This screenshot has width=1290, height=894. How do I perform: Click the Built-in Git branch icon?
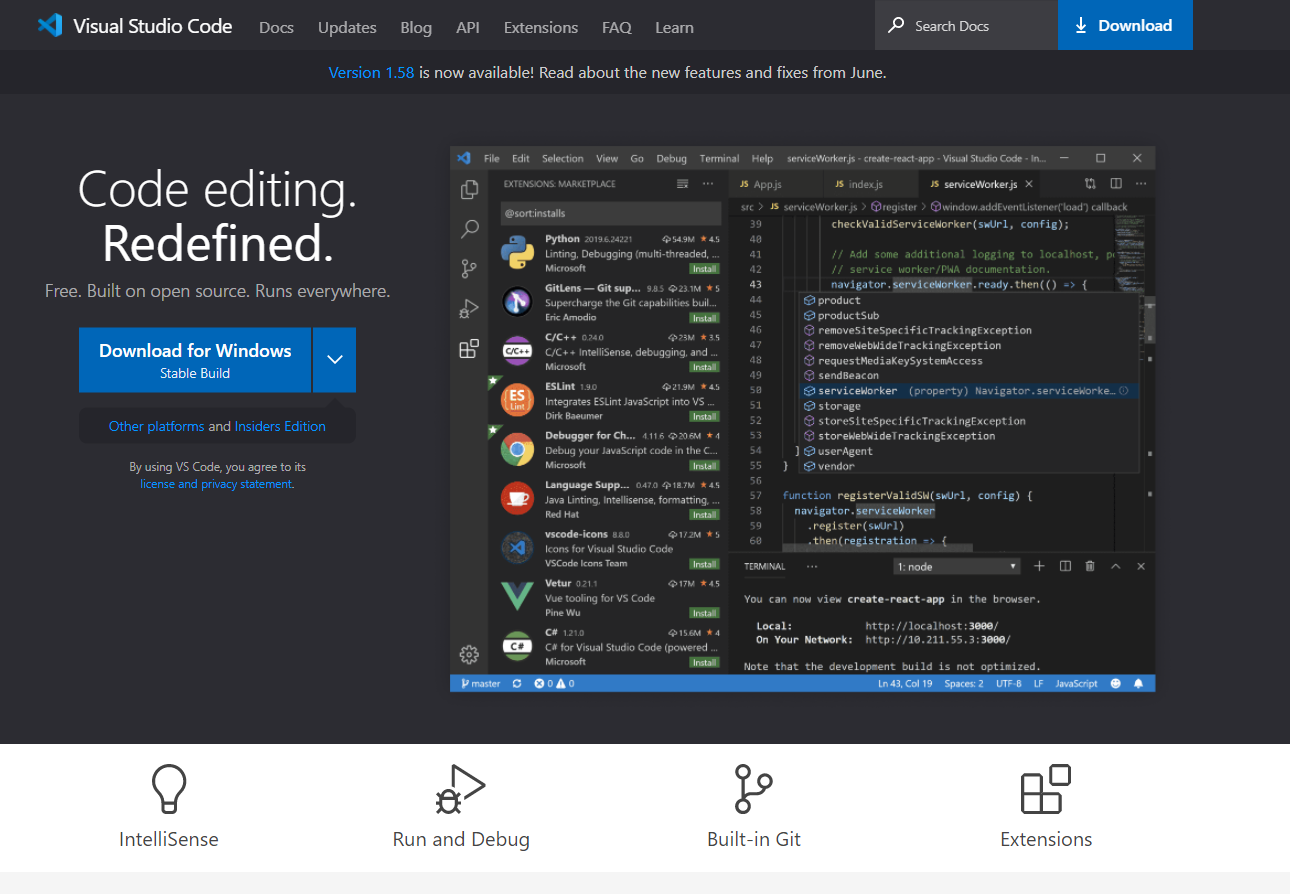pos(753,790)
